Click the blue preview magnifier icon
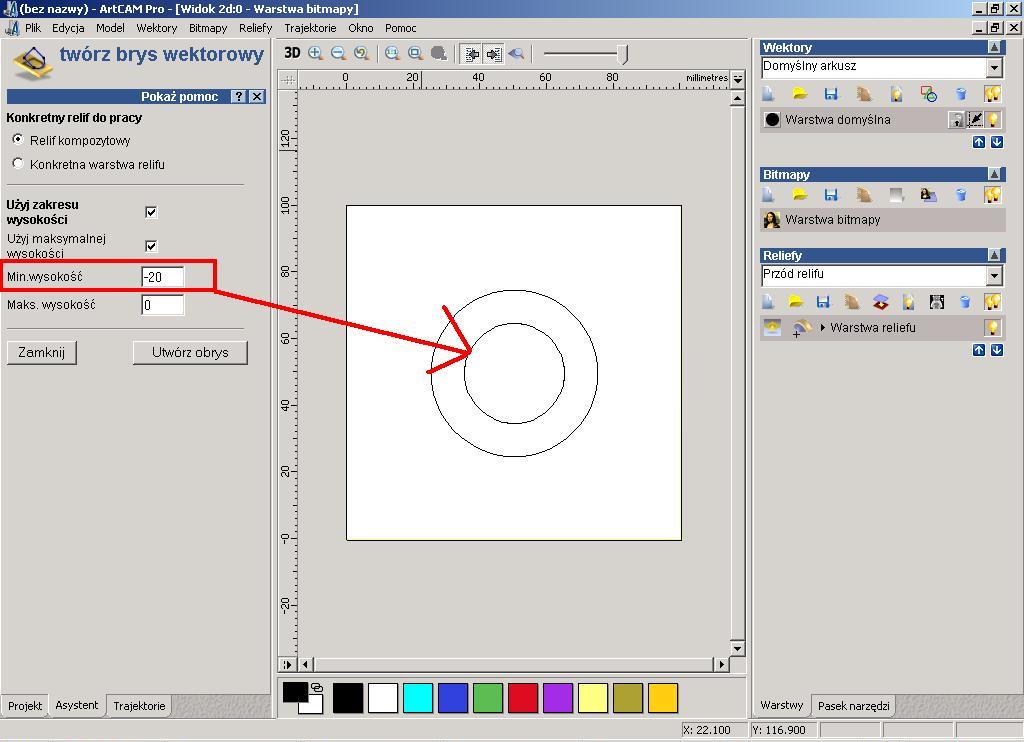 click(516, 54)
